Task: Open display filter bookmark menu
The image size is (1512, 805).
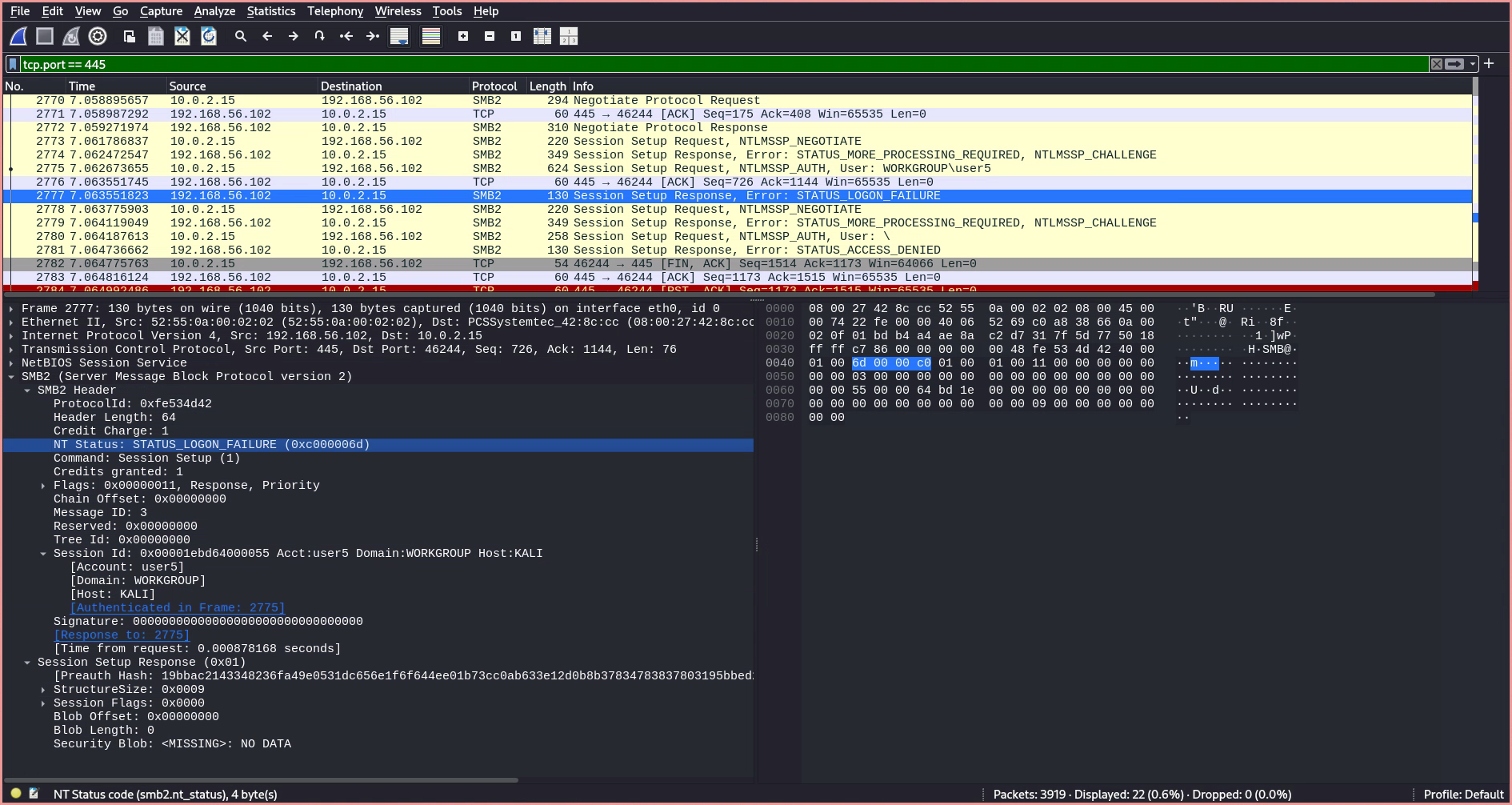Action: click(14, 64)
